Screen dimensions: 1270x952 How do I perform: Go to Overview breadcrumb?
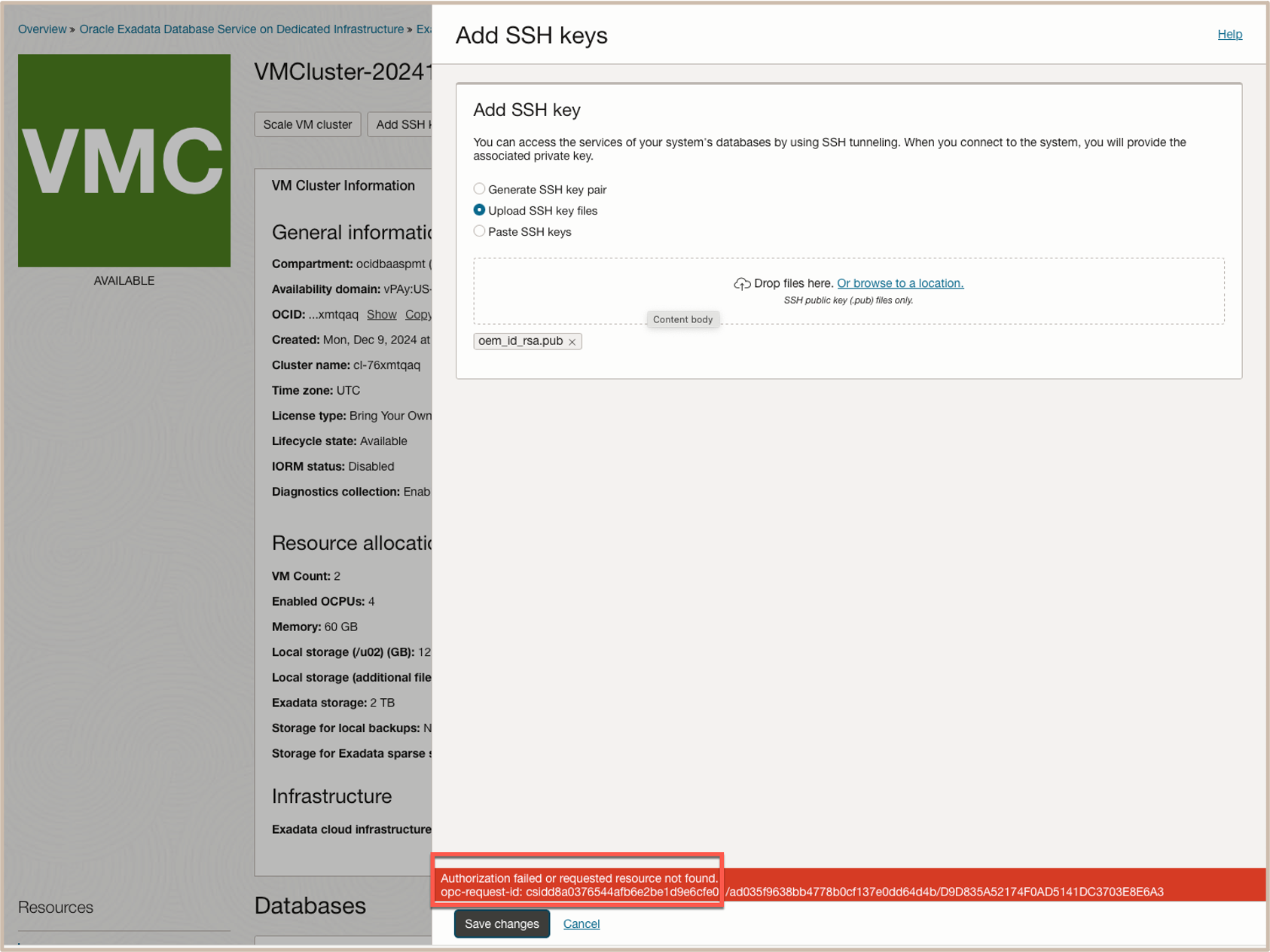[42, 29]
